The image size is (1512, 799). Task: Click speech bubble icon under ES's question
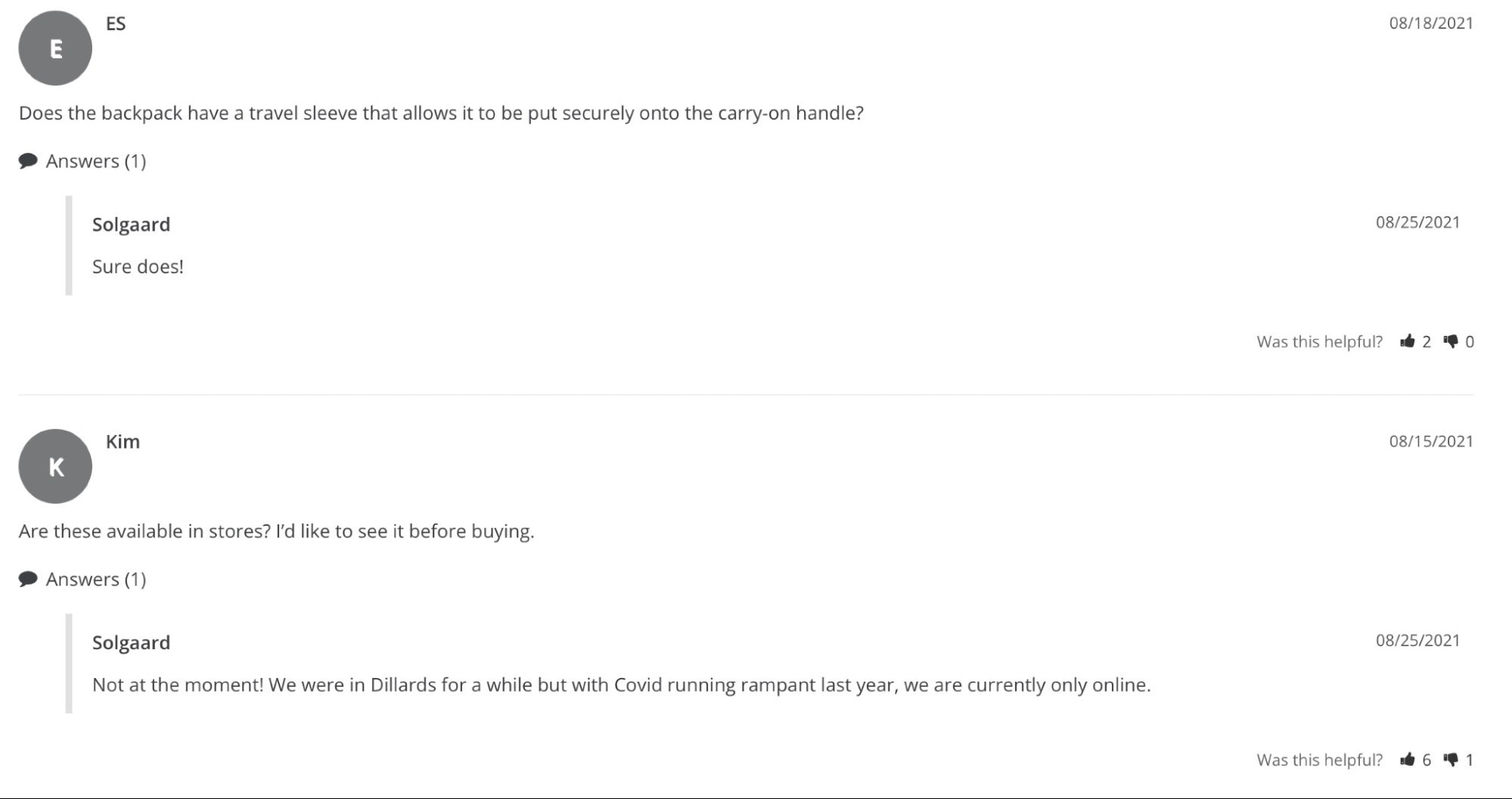click(28, 161)
